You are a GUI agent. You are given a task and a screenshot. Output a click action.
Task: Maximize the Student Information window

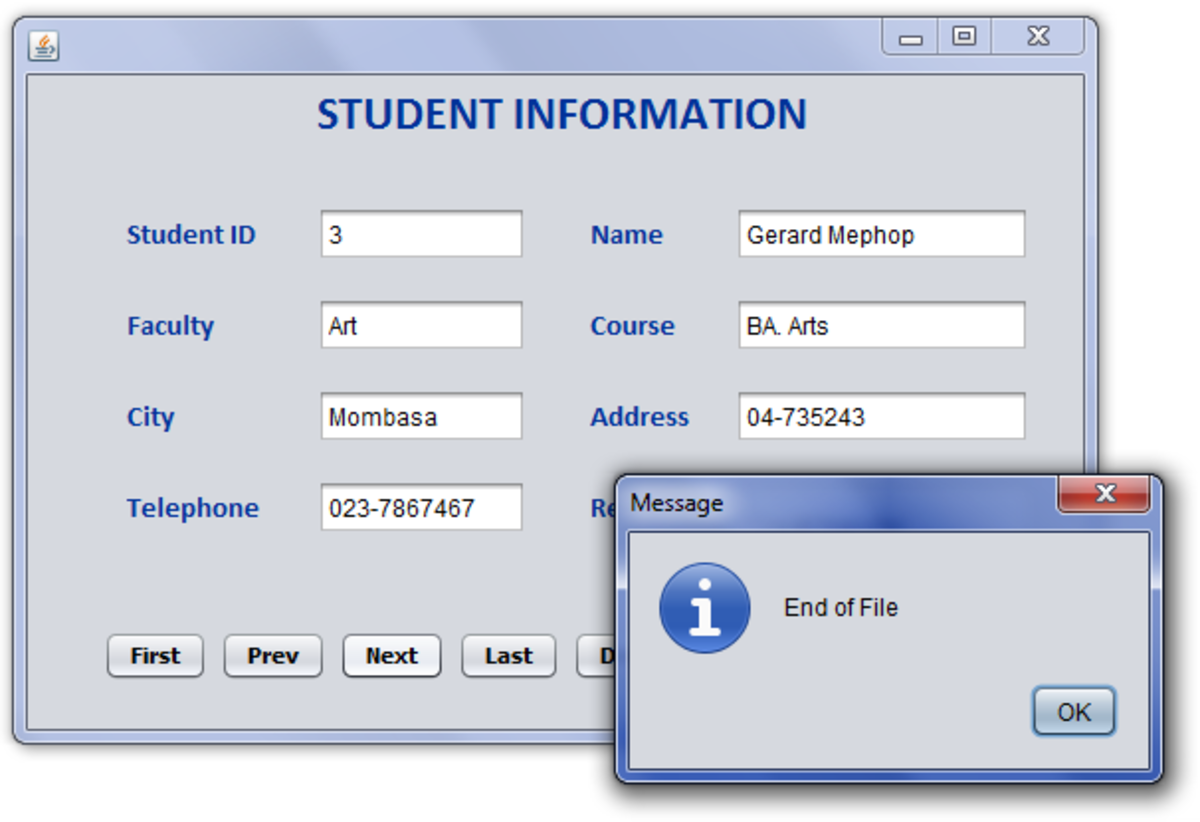(964, 37)
